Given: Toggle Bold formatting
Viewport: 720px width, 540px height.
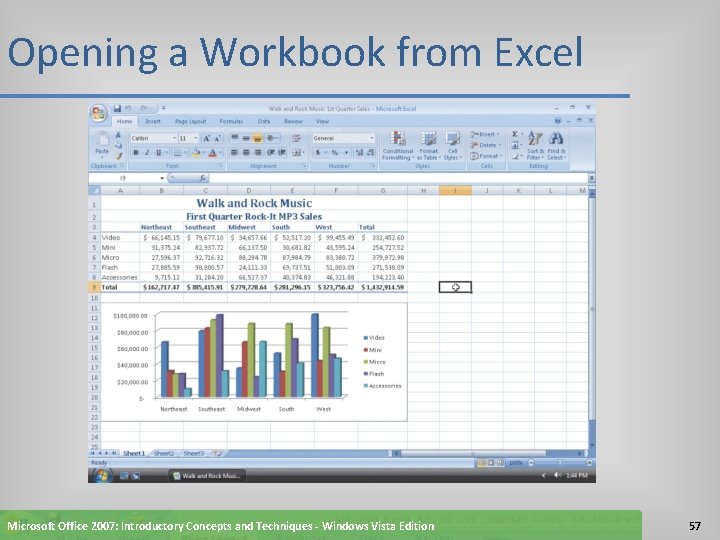Looking at the screenshot, I should [136, 152].
